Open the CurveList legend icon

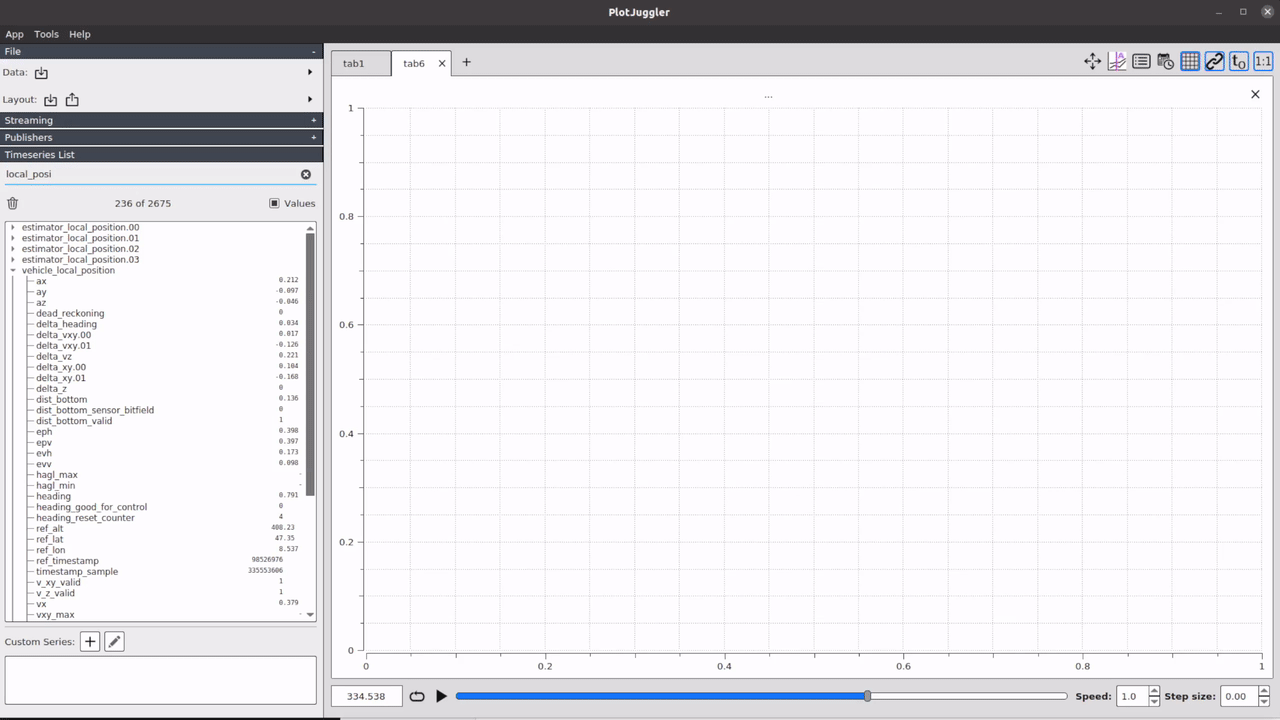click(x=1141, y=61)
